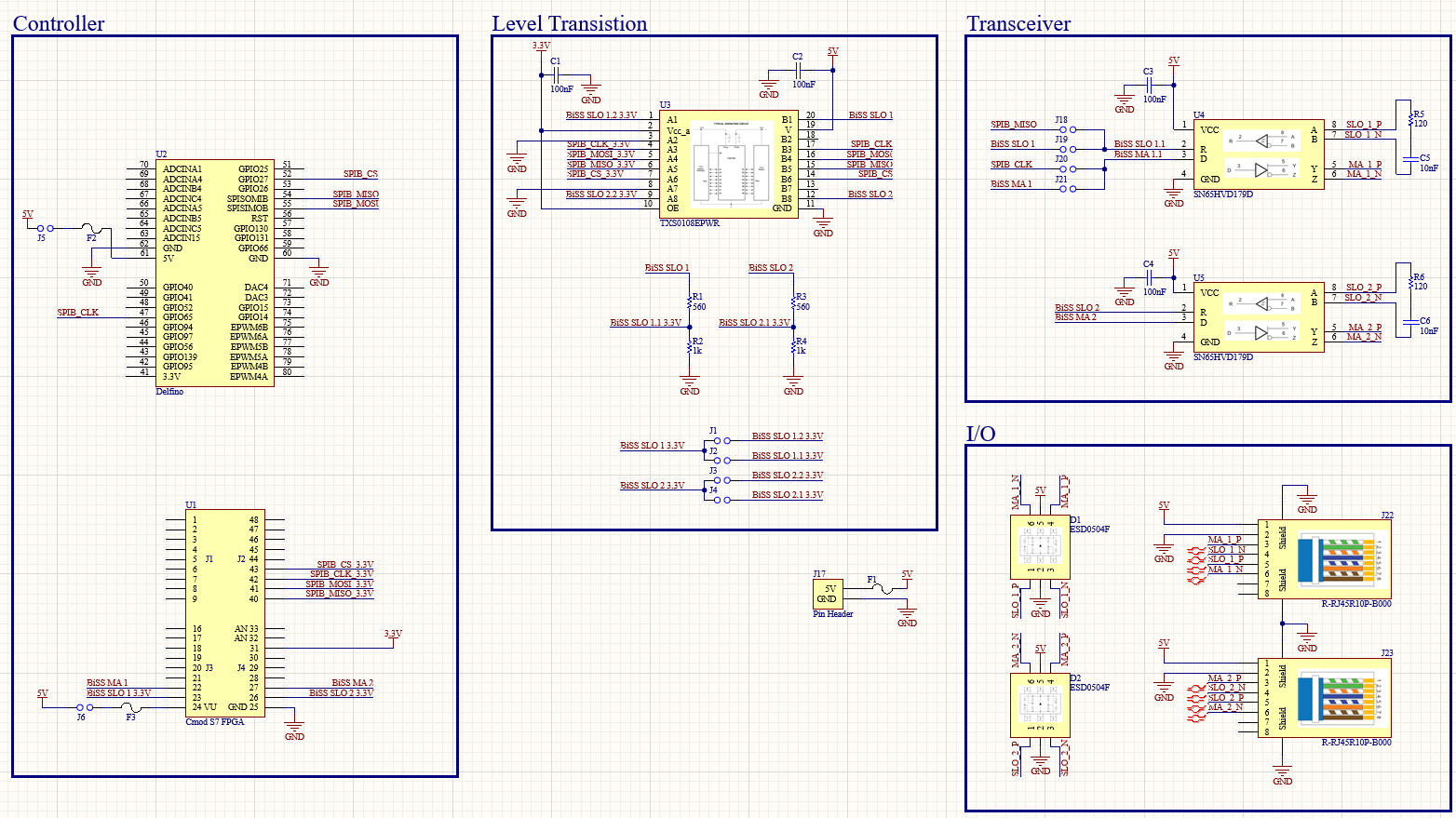
Task: Click the J22 RJ45 connector symbol
Action: coord(1325,558)
